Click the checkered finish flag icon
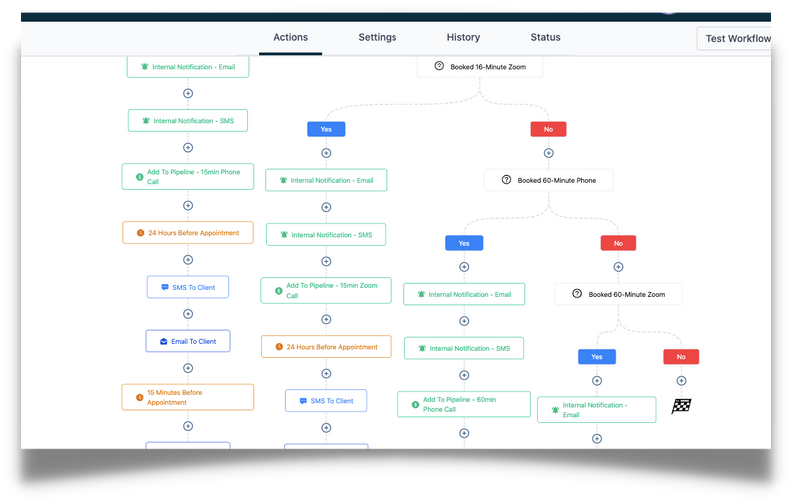This screenshot has width=792, height=502. tap(681, 406)
